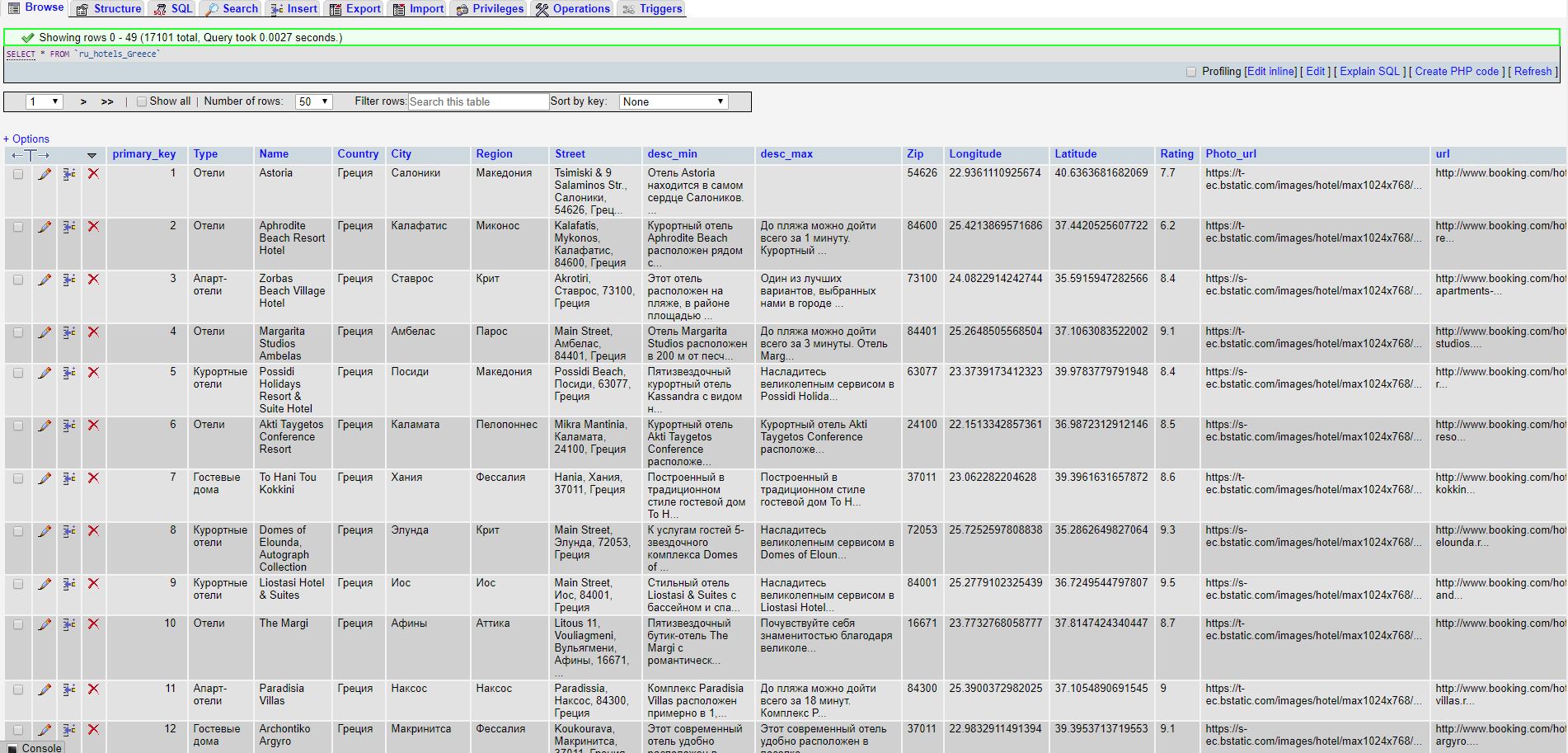1568x753 pixels.
Task: Open column header dropdown arrow
Action: pyautogui.click(x=92, y=155)
